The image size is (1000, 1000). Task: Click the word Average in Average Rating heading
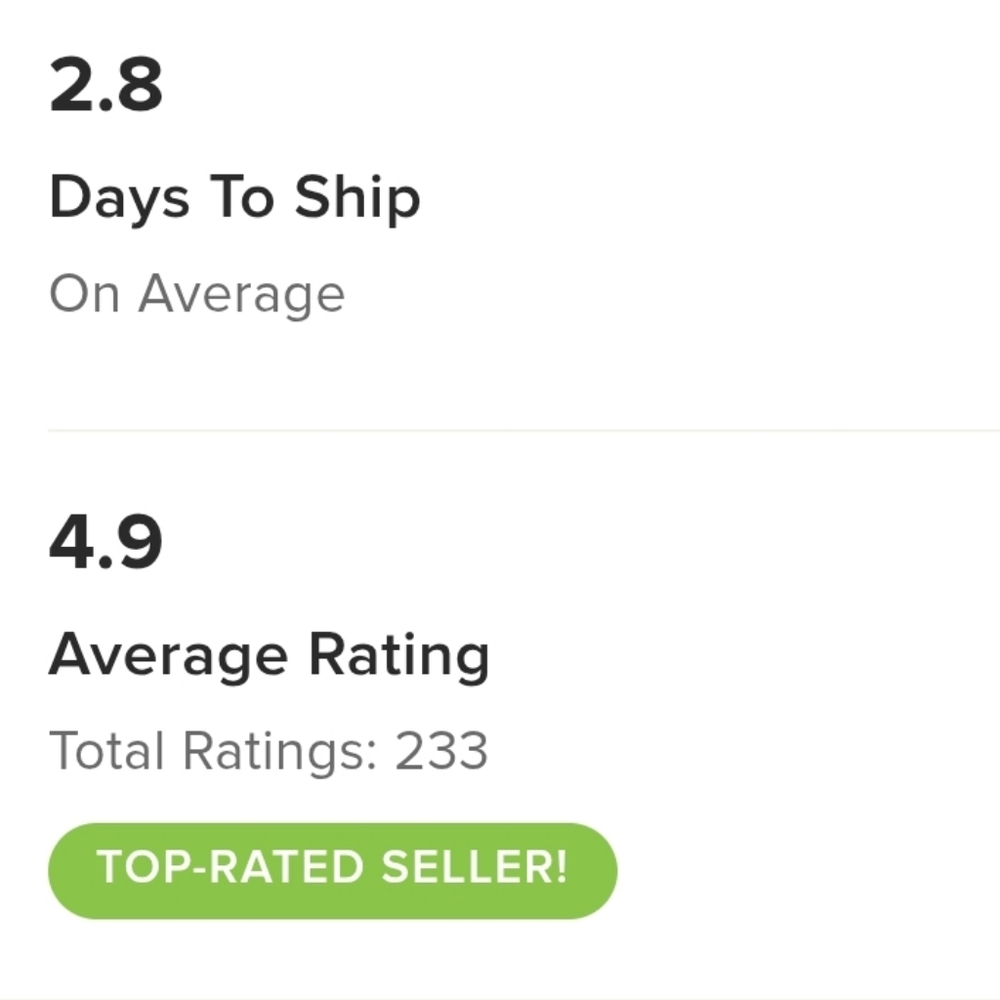pyautogui.click(x=168, y=658)
